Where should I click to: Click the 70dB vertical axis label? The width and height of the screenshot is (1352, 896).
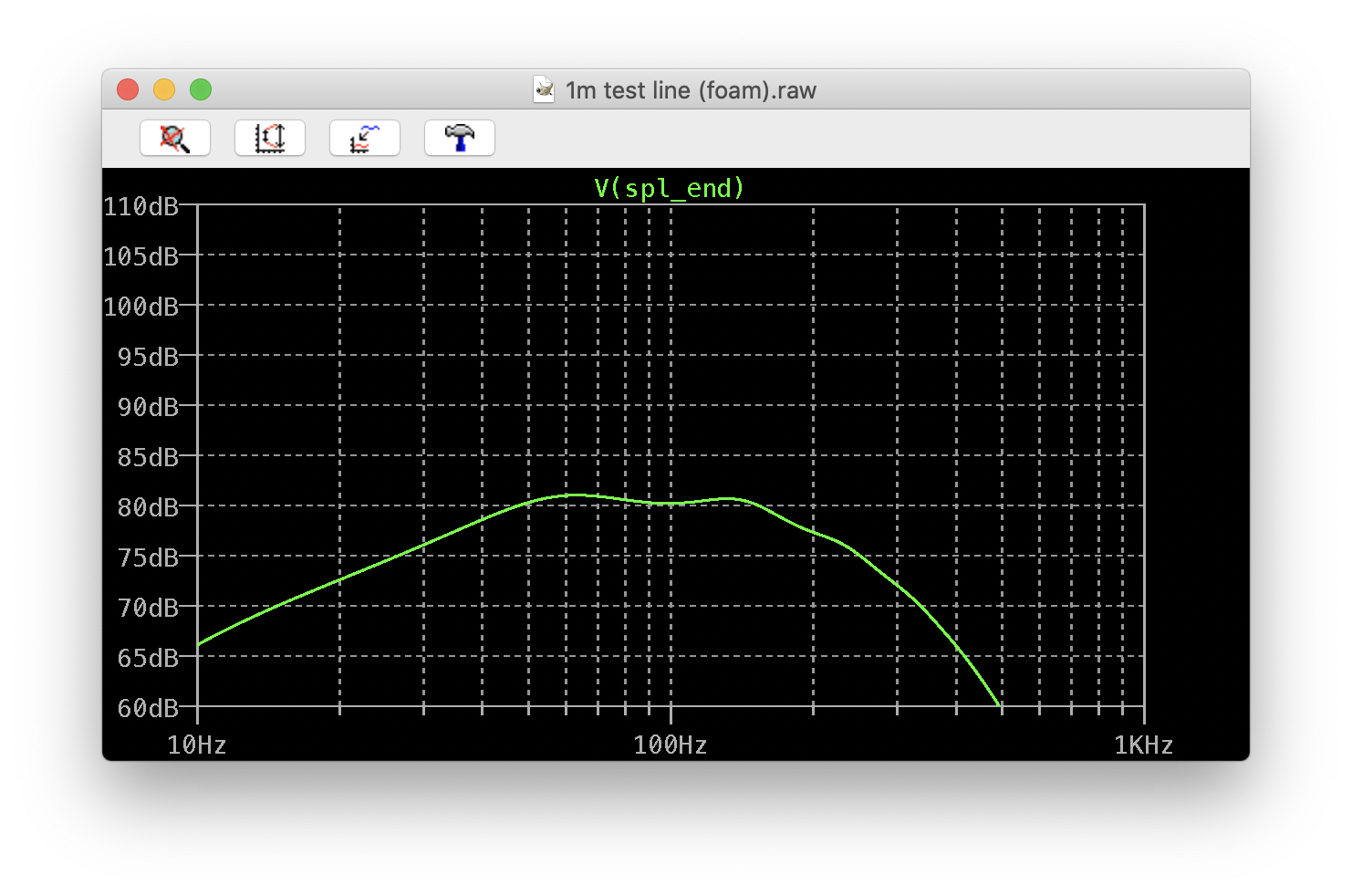pos(148,608)
